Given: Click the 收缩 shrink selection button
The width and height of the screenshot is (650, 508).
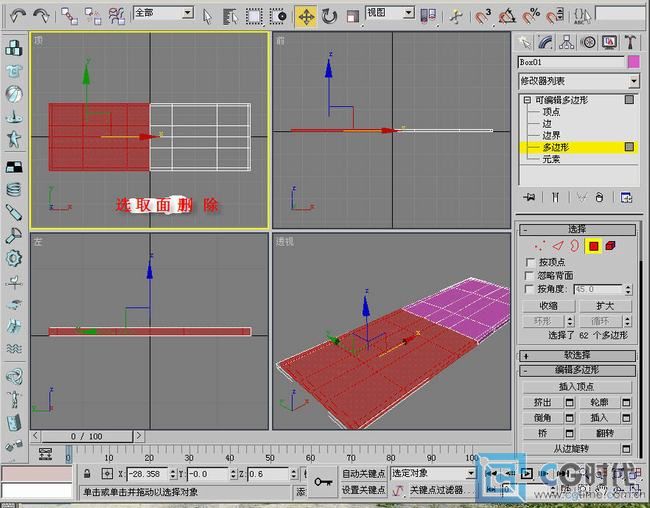Looking at the screenshot, I should (549, 306).
